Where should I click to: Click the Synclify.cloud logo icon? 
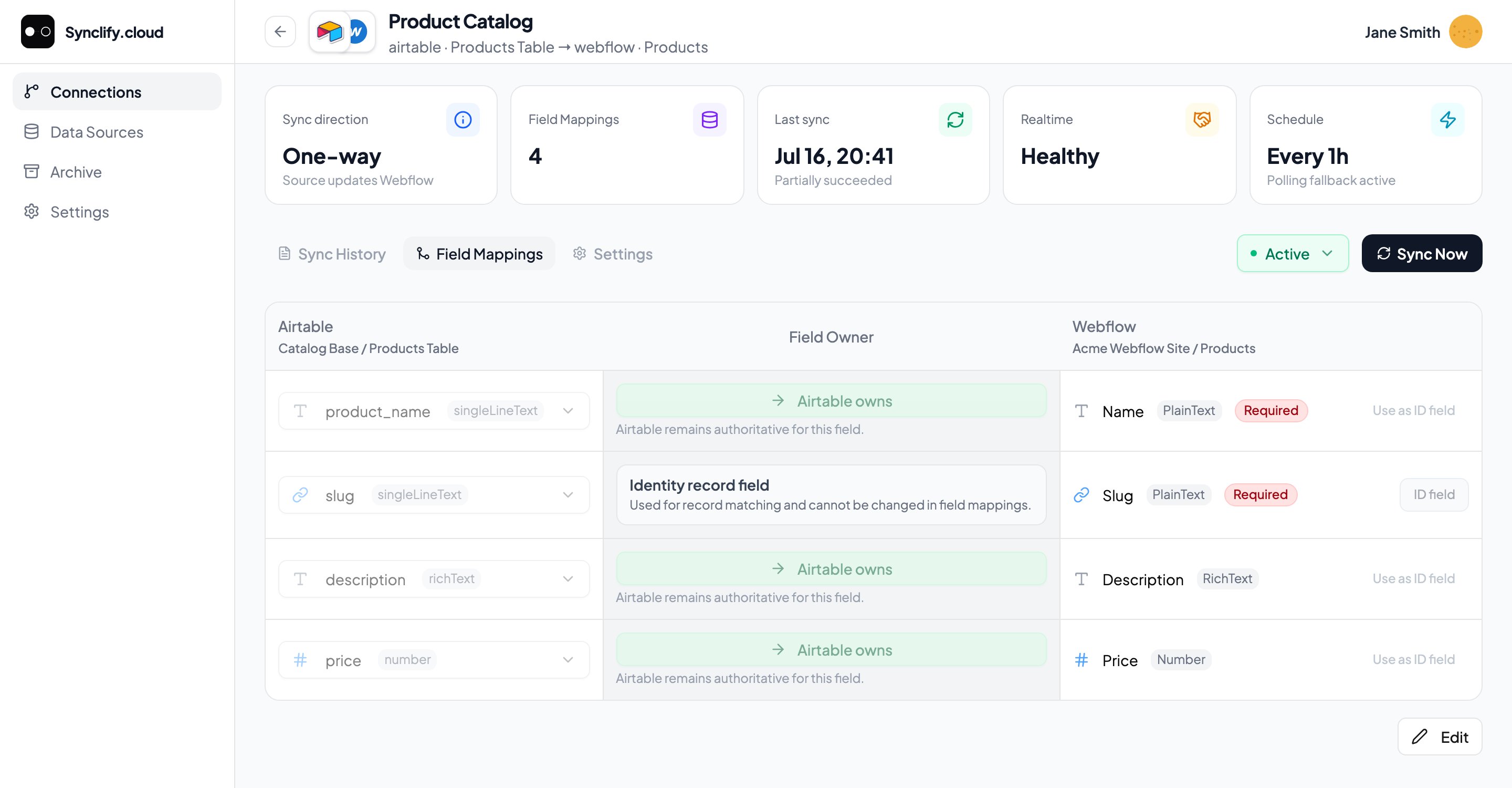tap(38, 32)
